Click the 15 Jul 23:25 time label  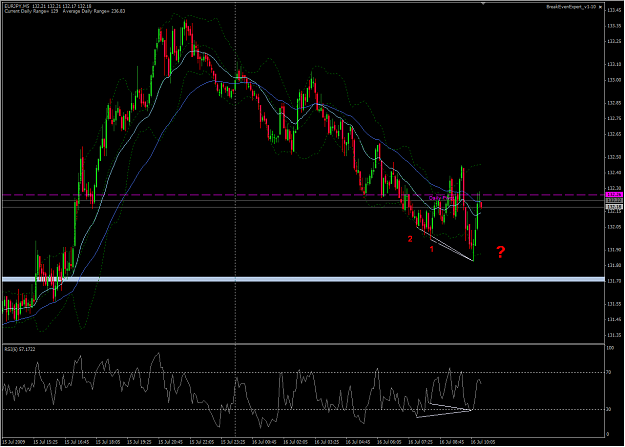pos(233,442)
